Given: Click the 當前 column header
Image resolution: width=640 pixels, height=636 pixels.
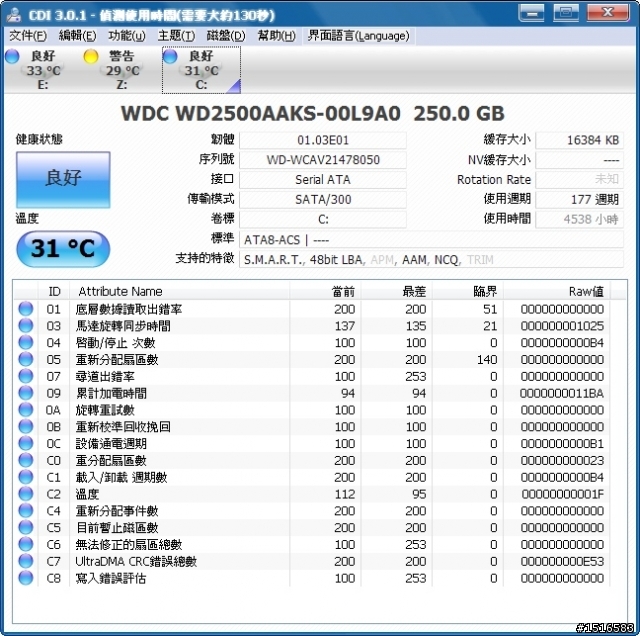Looking at the screenshot, I should pyautogui.click(x=325, y=291).
